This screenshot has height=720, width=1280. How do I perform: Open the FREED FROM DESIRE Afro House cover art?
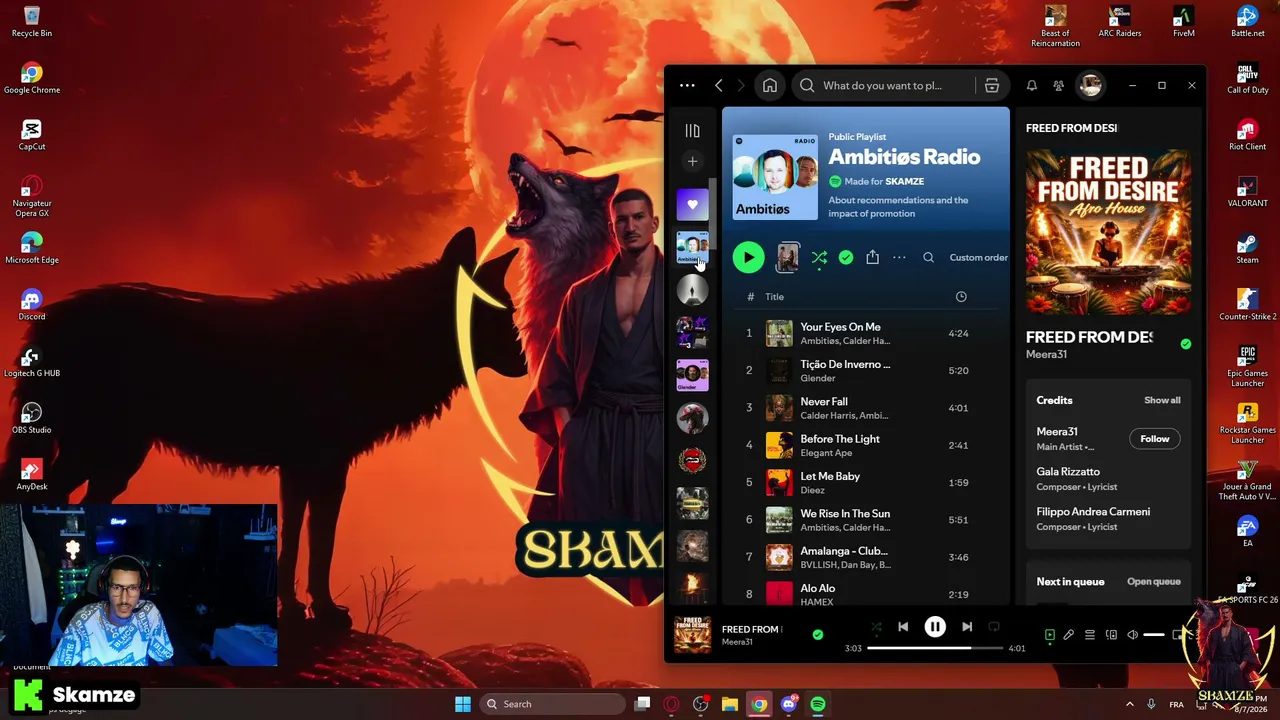[1108, 232]
